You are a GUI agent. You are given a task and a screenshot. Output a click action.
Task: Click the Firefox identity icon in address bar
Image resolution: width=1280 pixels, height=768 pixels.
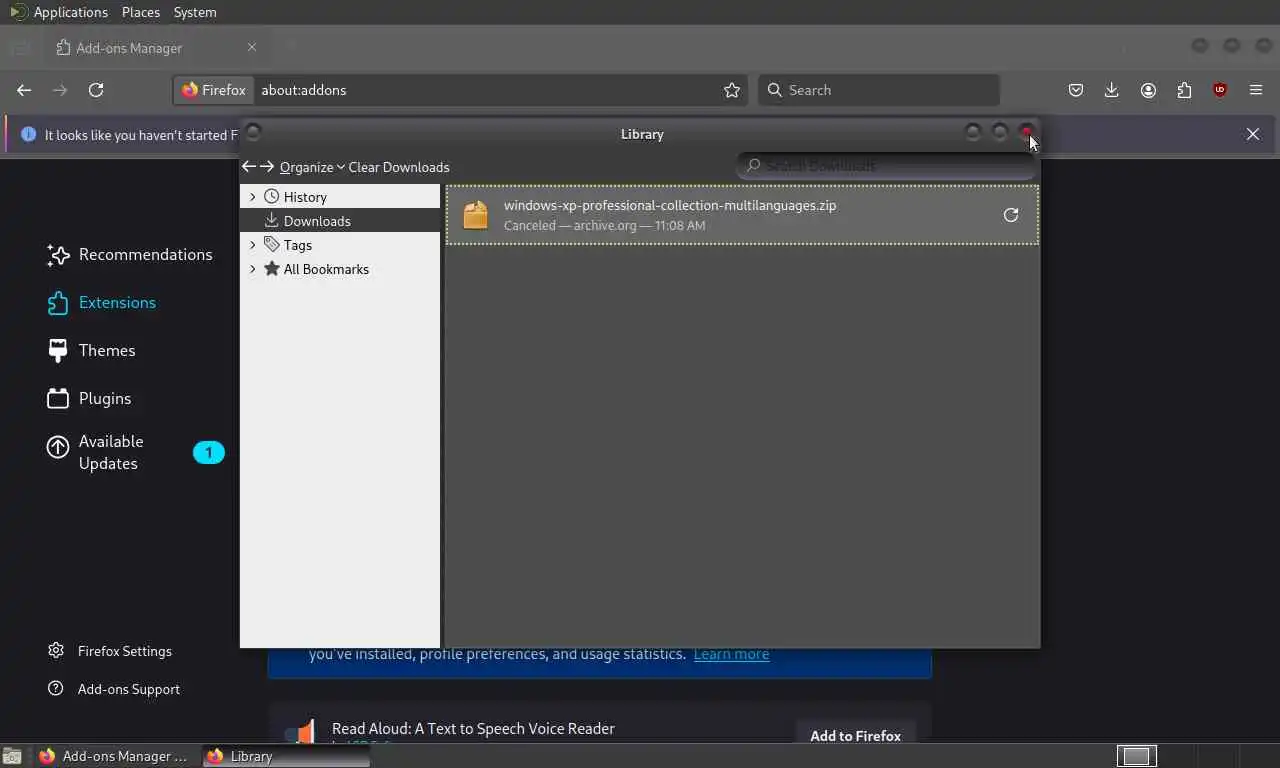214,90
